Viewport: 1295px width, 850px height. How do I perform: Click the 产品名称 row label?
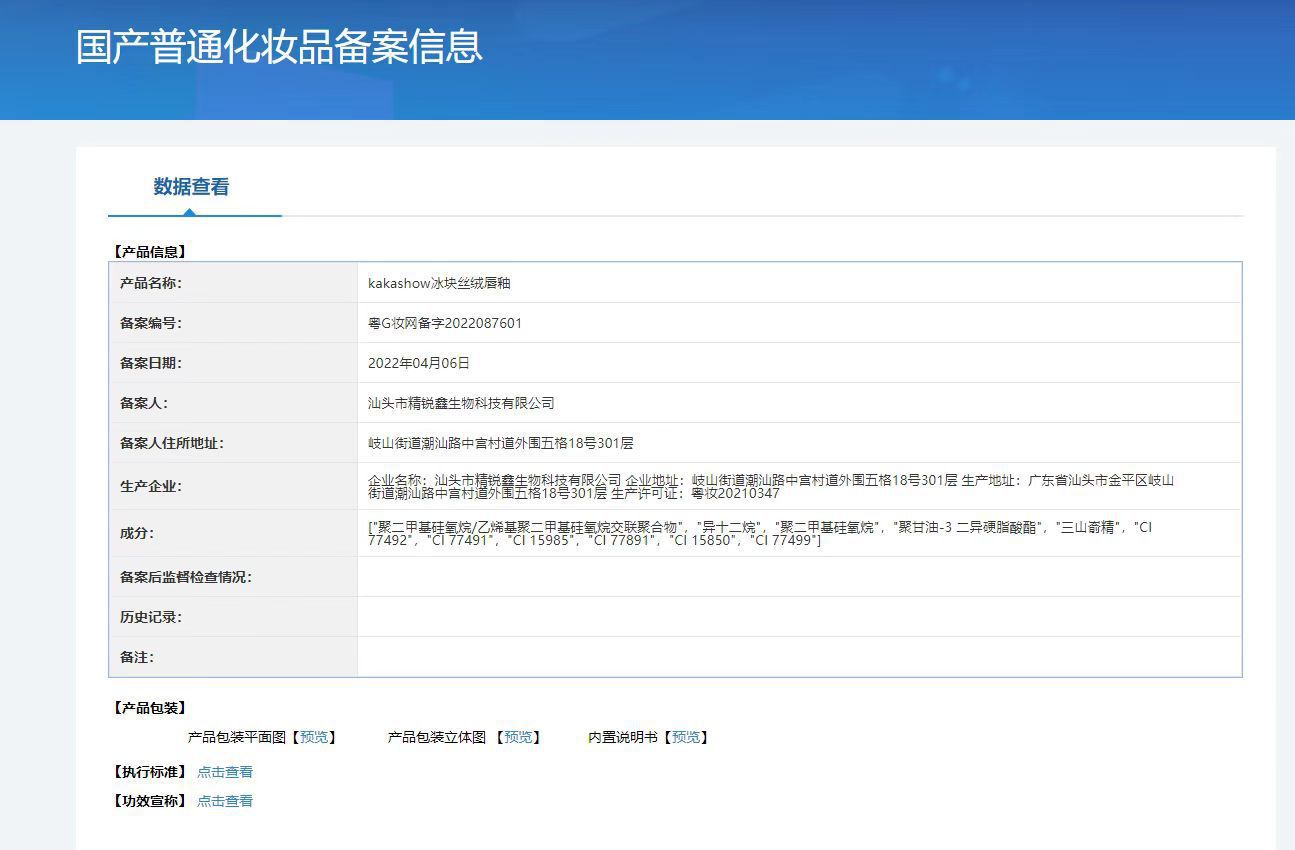tap(151, 283)
